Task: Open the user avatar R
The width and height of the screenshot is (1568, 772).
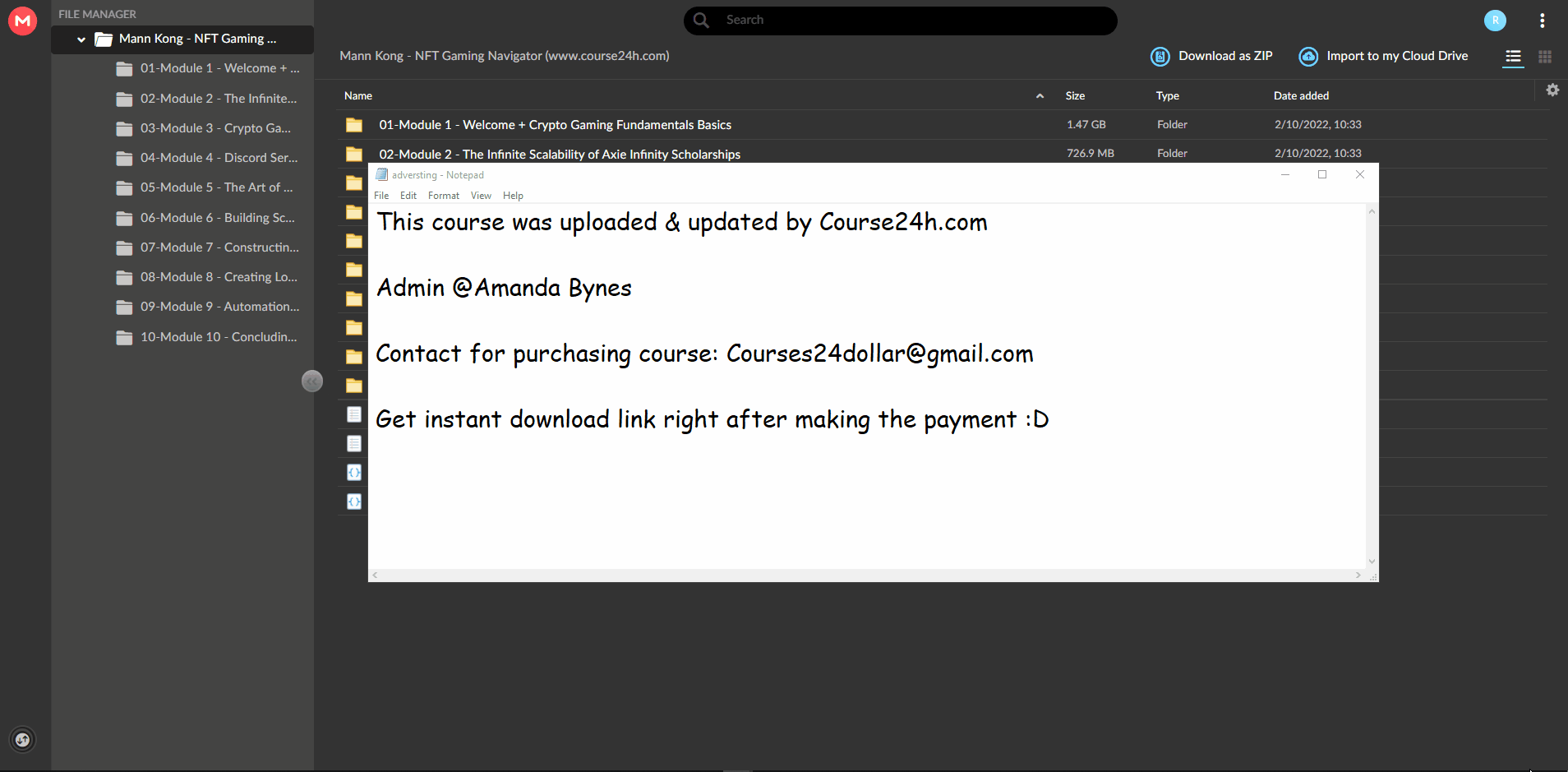Action: pyautogui.click(x=1495, y=21)
